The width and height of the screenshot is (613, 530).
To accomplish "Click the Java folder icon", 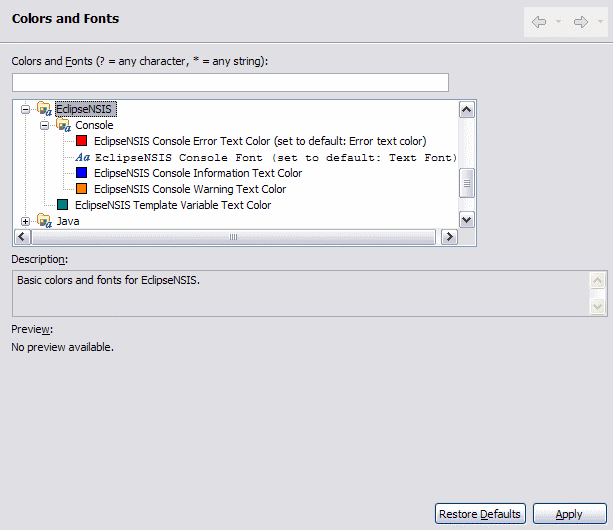I will [x=44, y=221].
